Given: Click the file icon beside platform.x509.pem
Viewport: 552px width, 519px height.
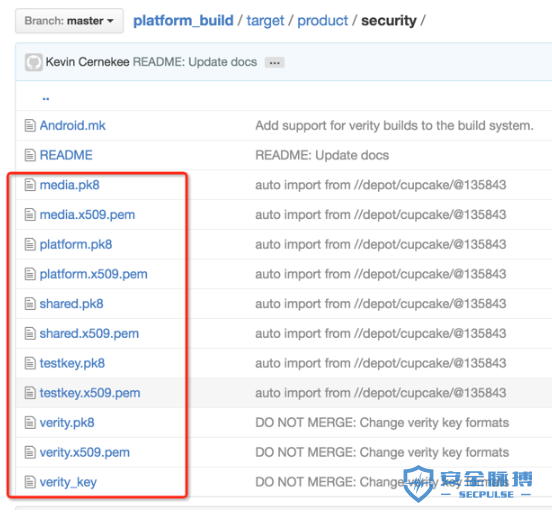Looking at the screenshot, I should pyautogui.click(x=30, y=274).
